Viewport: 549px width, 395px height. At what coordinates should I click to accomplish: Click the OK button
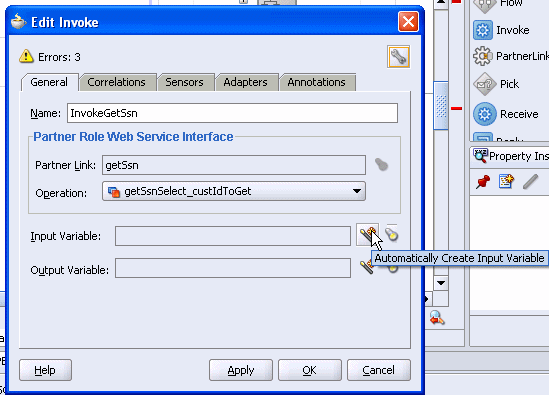click(310, 370)
